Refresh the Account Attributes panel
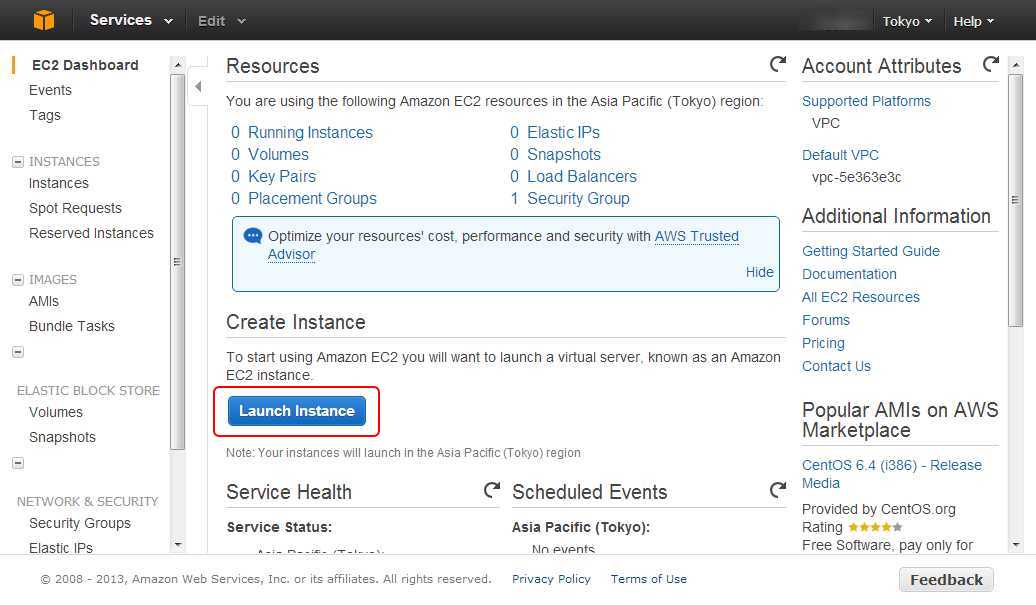Image resolution: width=1036 pixels, height=605 pixels. click(x=990, y=65)
